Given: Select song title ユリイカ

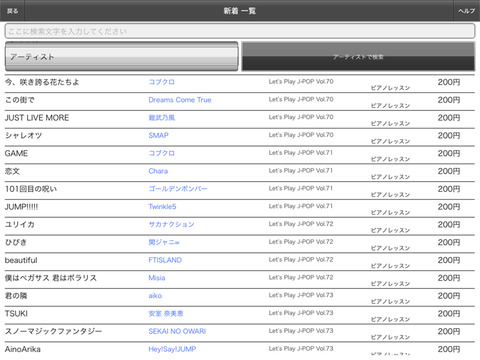Looking at the screenshot, I should (x=19, y=224).
